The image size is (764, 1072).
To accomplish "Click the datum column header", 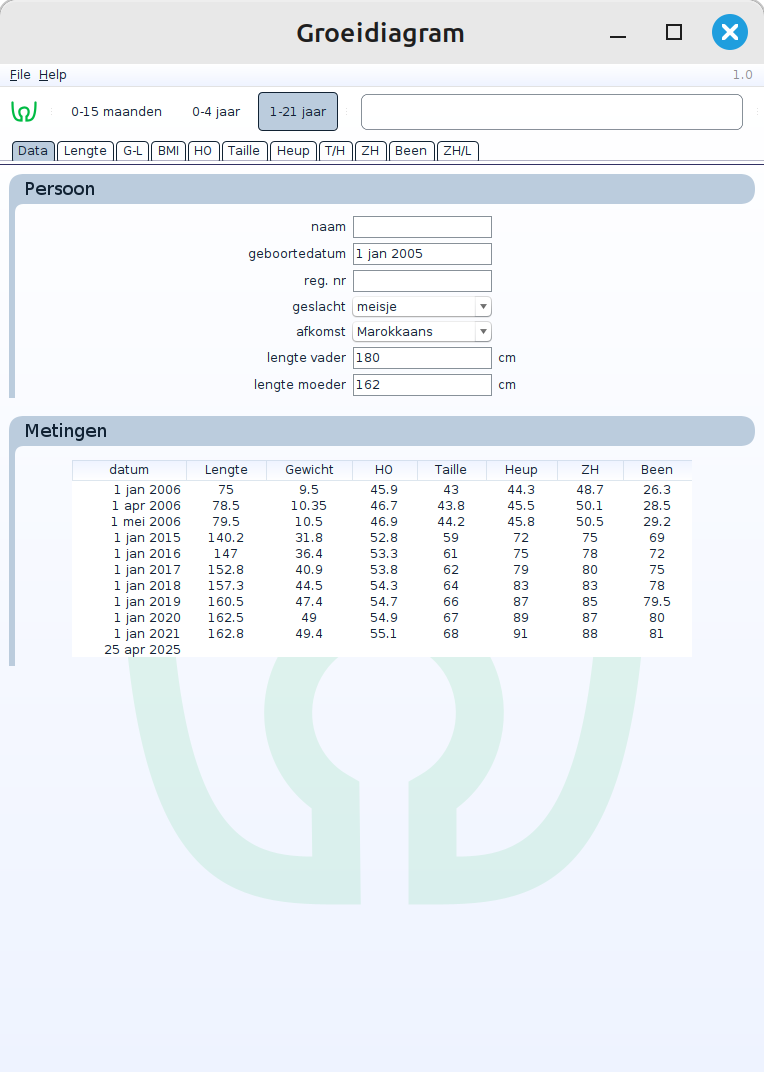I will click(x=129, y=470).
